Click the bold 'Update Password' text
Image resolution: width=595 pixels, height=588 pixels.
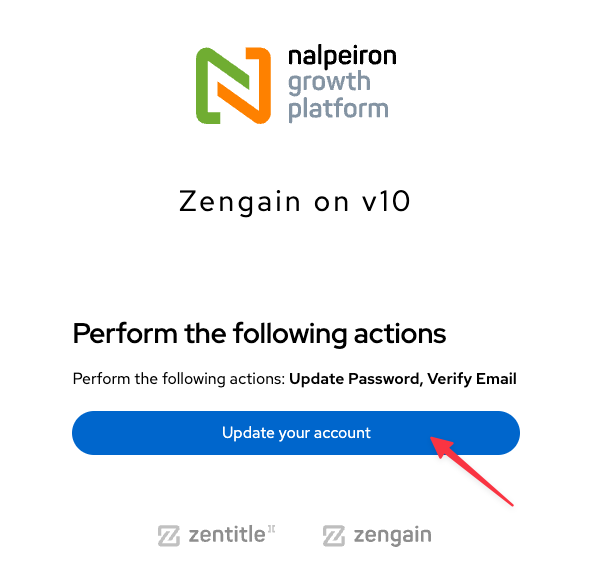tap(354, 379)
